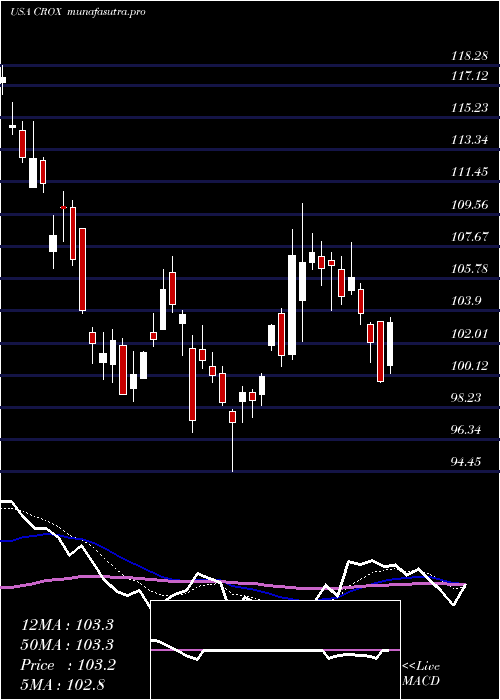Click the 94.45 price level label

click(466, 462)
